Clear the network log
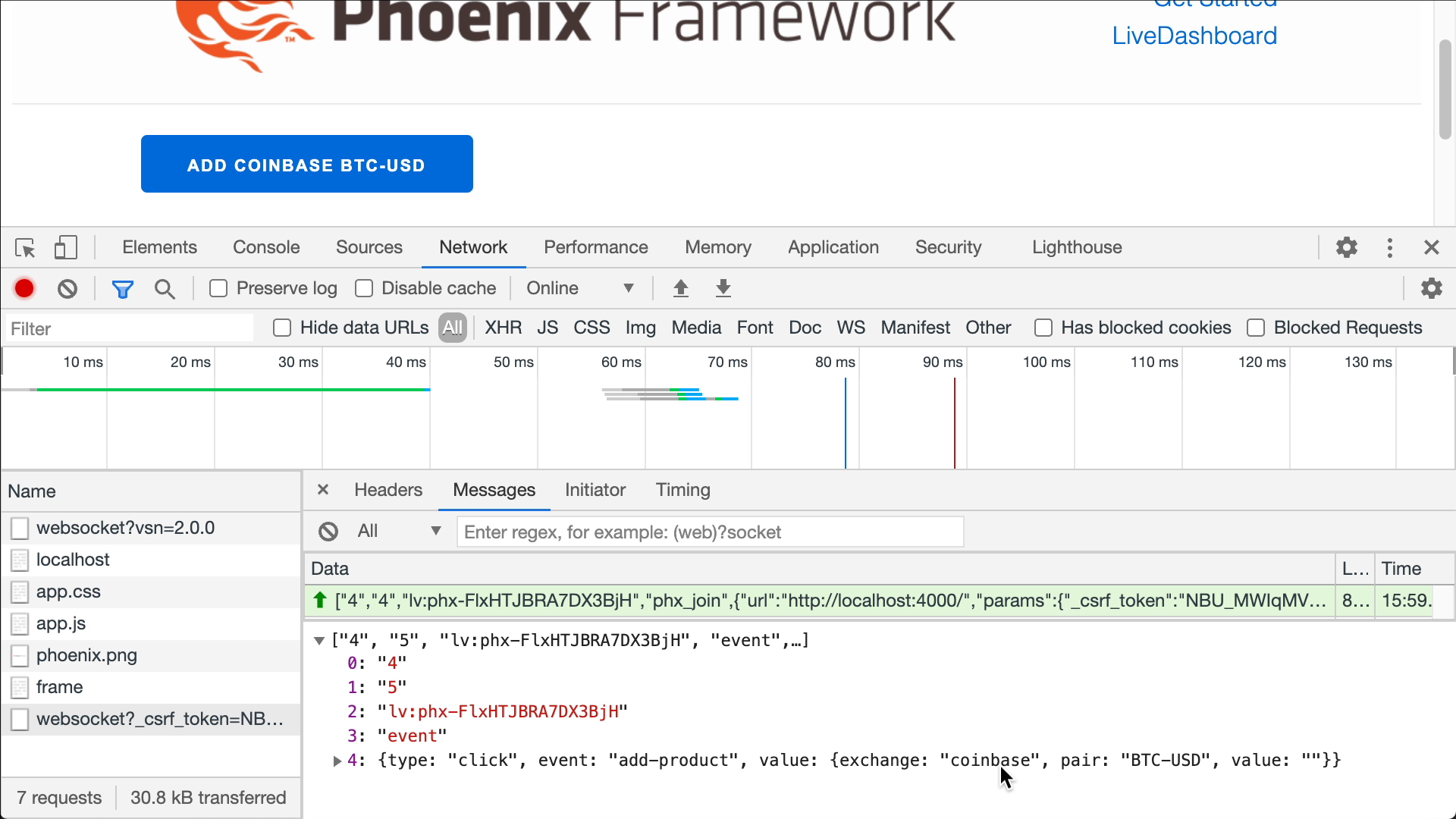The width and height of the screenshot is (1456, 819). 67,289
